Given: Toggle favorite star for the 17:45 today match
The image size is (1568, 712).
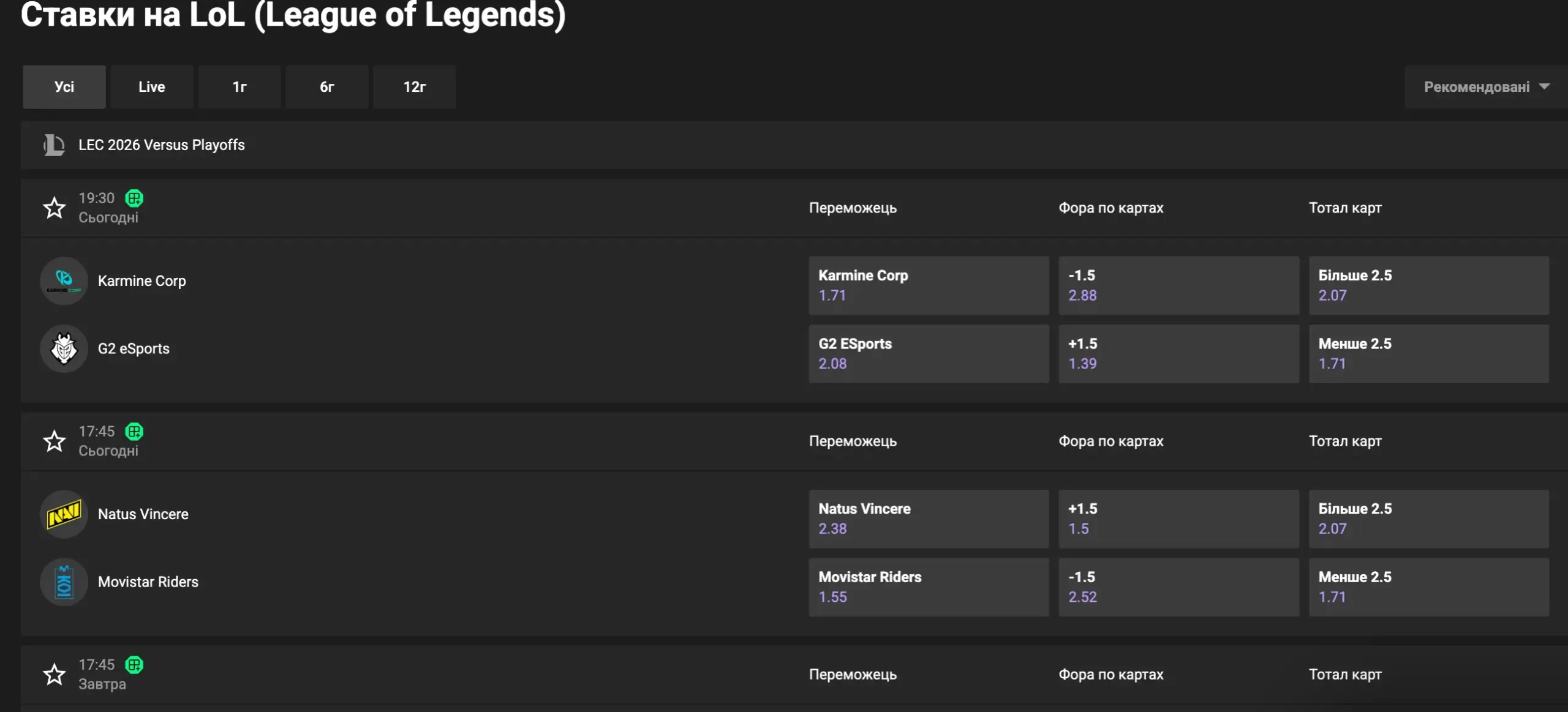Looking at the screenshot, I should pos(54,441).
